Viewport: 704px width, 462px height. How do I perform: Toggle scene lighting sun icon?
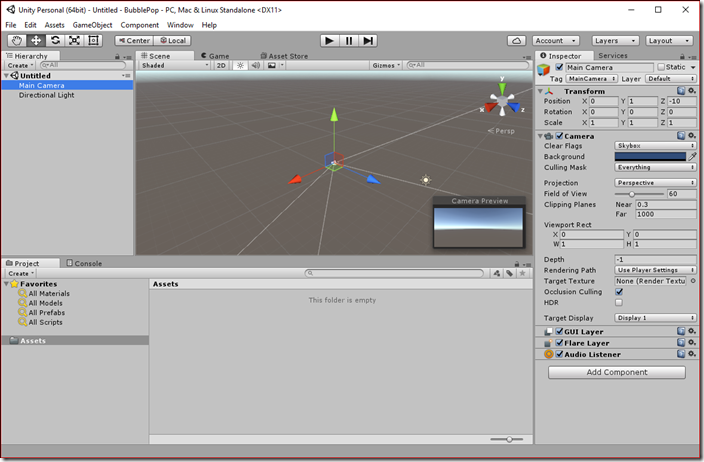coord(241,66)
